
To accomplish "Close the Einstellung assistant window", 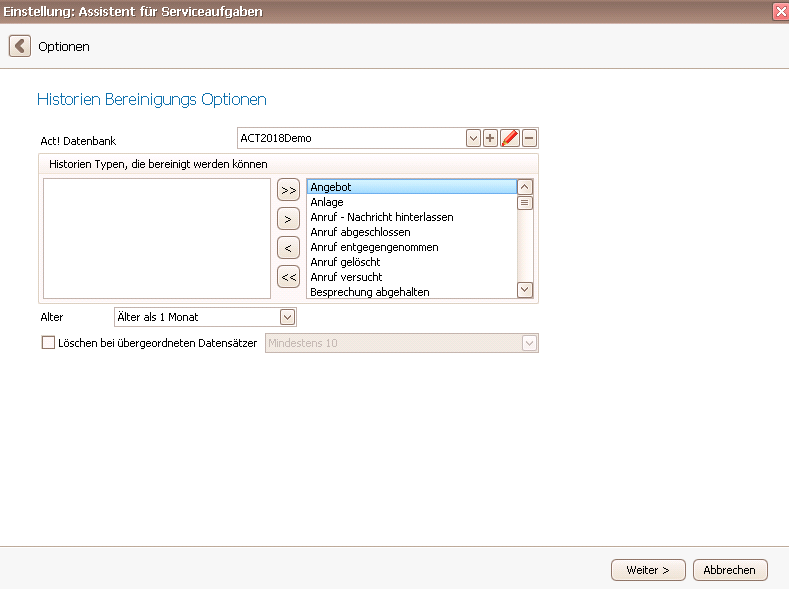I will point(781,12).
